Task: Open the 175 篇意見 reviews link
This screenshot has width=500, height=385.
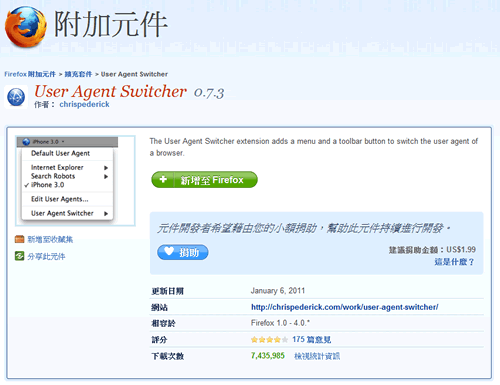Action: [312, 340]
